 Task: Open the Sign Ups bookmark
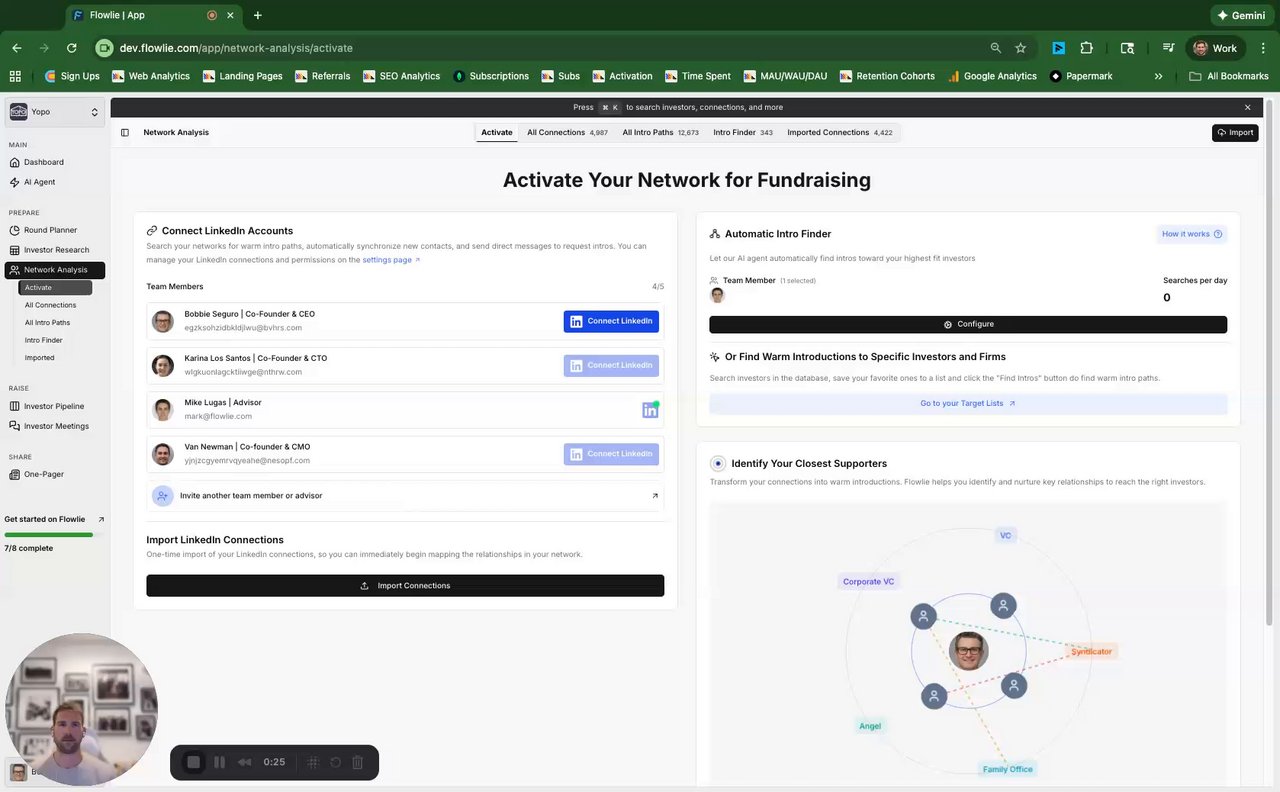[x=72, y=76]
